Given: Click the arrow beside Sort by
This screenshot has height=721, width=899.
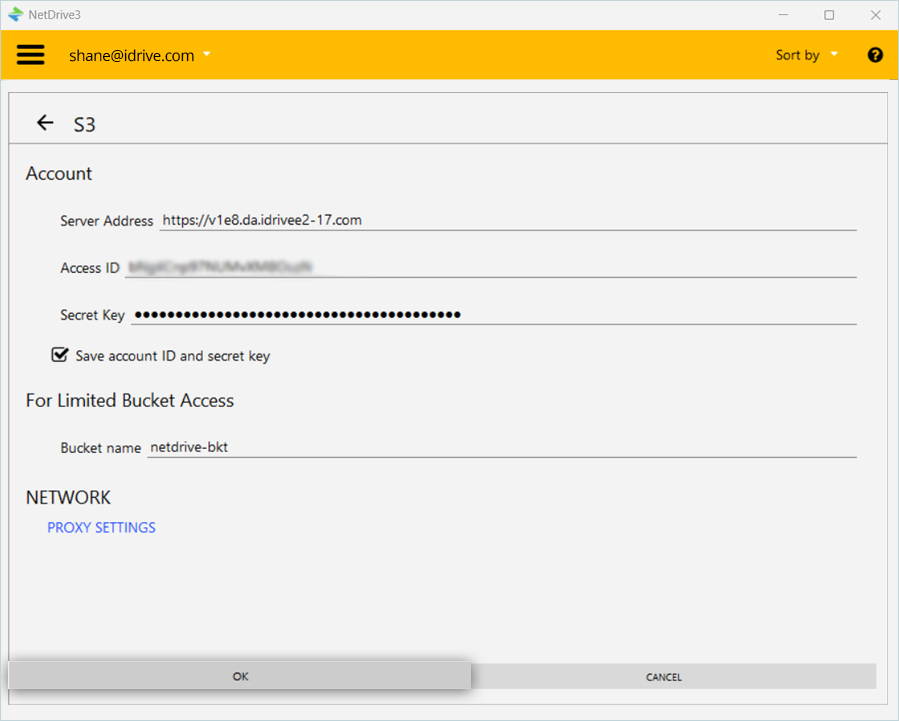Looking at the screenshot, I should [x=834, y=54].
